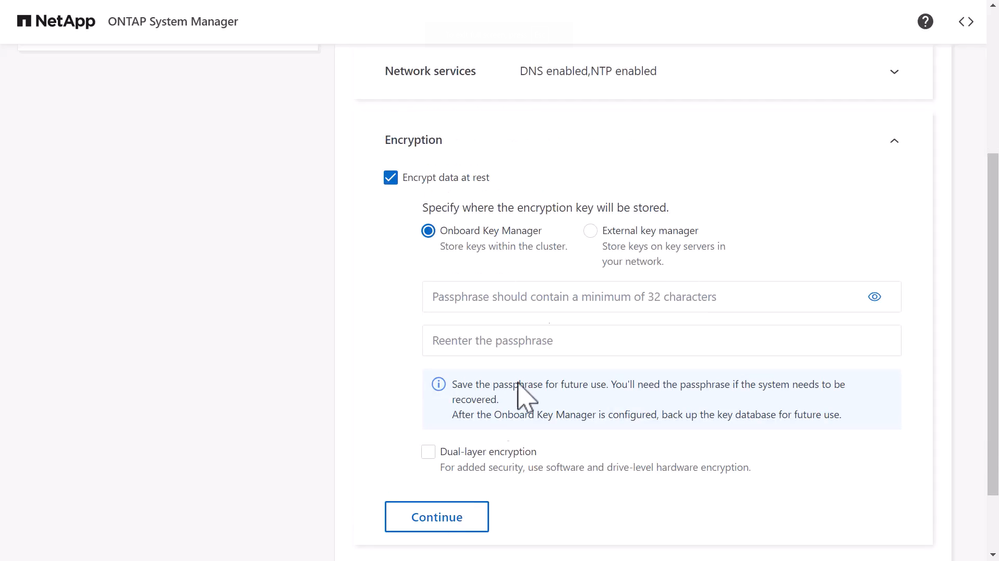
Task: Focus the Reenter the passphrase field
Action: tap(660, 341)
